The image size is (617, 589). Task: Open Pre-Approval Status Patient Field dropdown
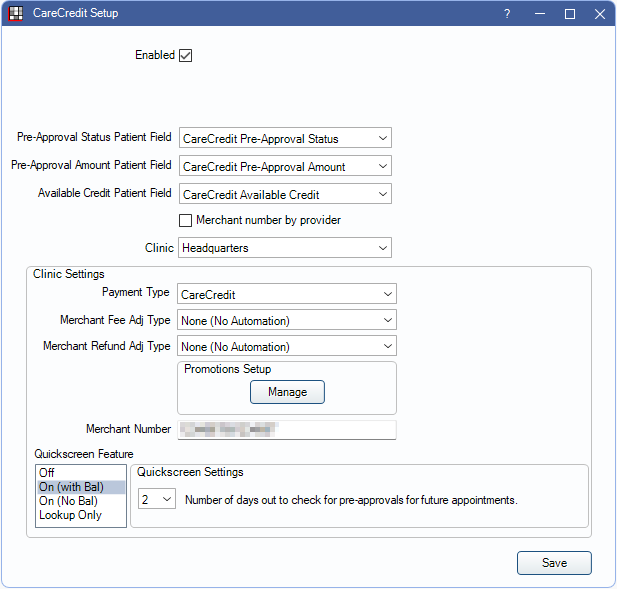[285, 138]
